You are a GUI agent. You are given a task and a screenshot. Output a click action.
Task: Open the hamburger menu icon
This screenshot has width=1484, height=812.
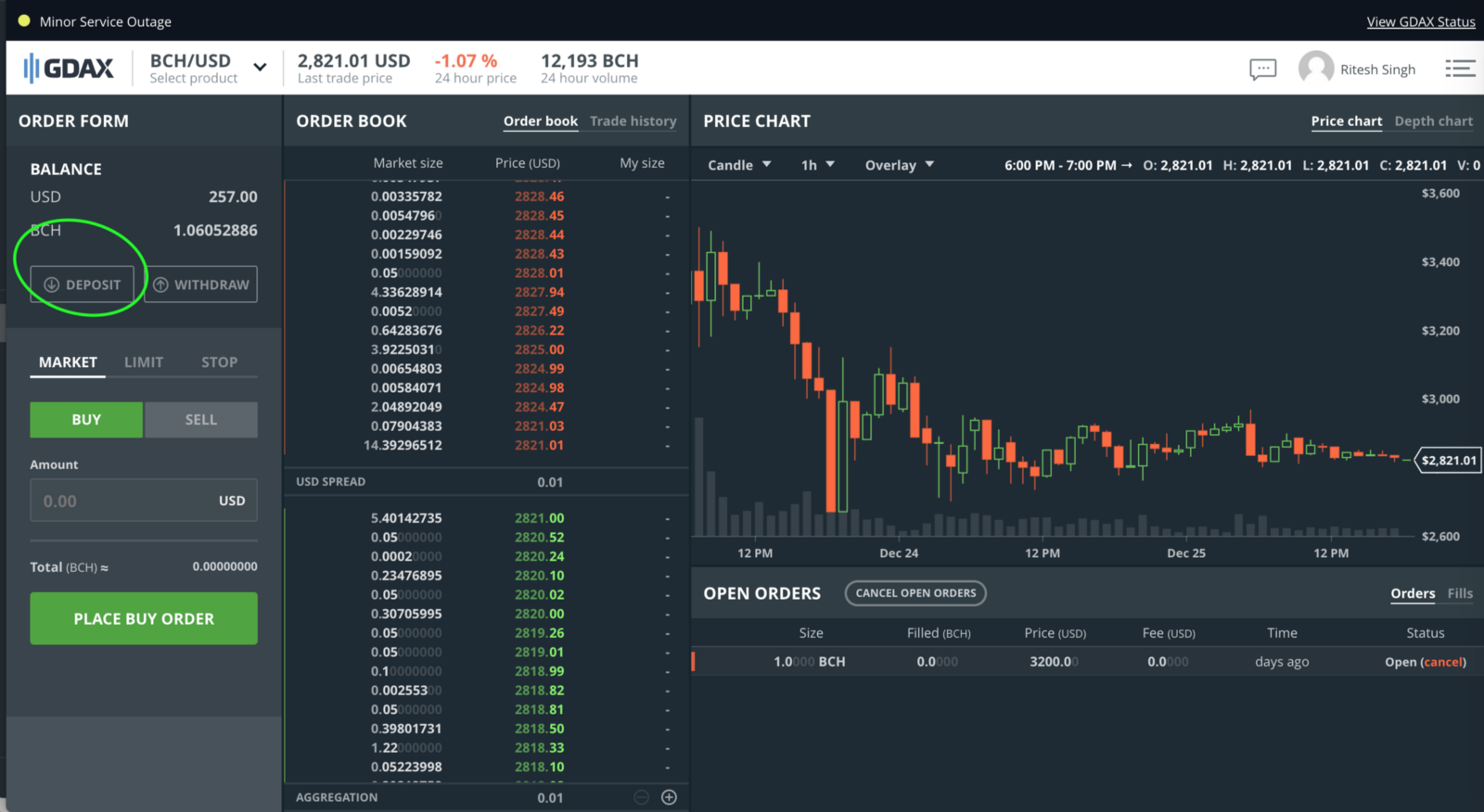pyautogui.click(x=1460, y=69)
